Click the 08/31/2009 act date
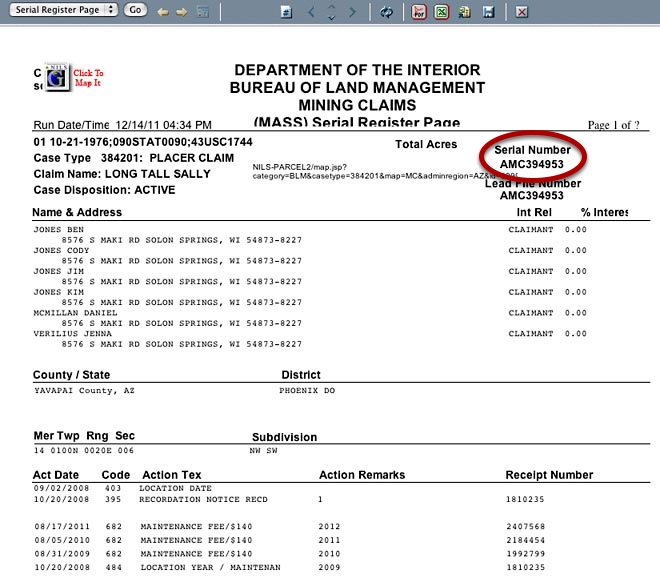 [x=62, y=554]
